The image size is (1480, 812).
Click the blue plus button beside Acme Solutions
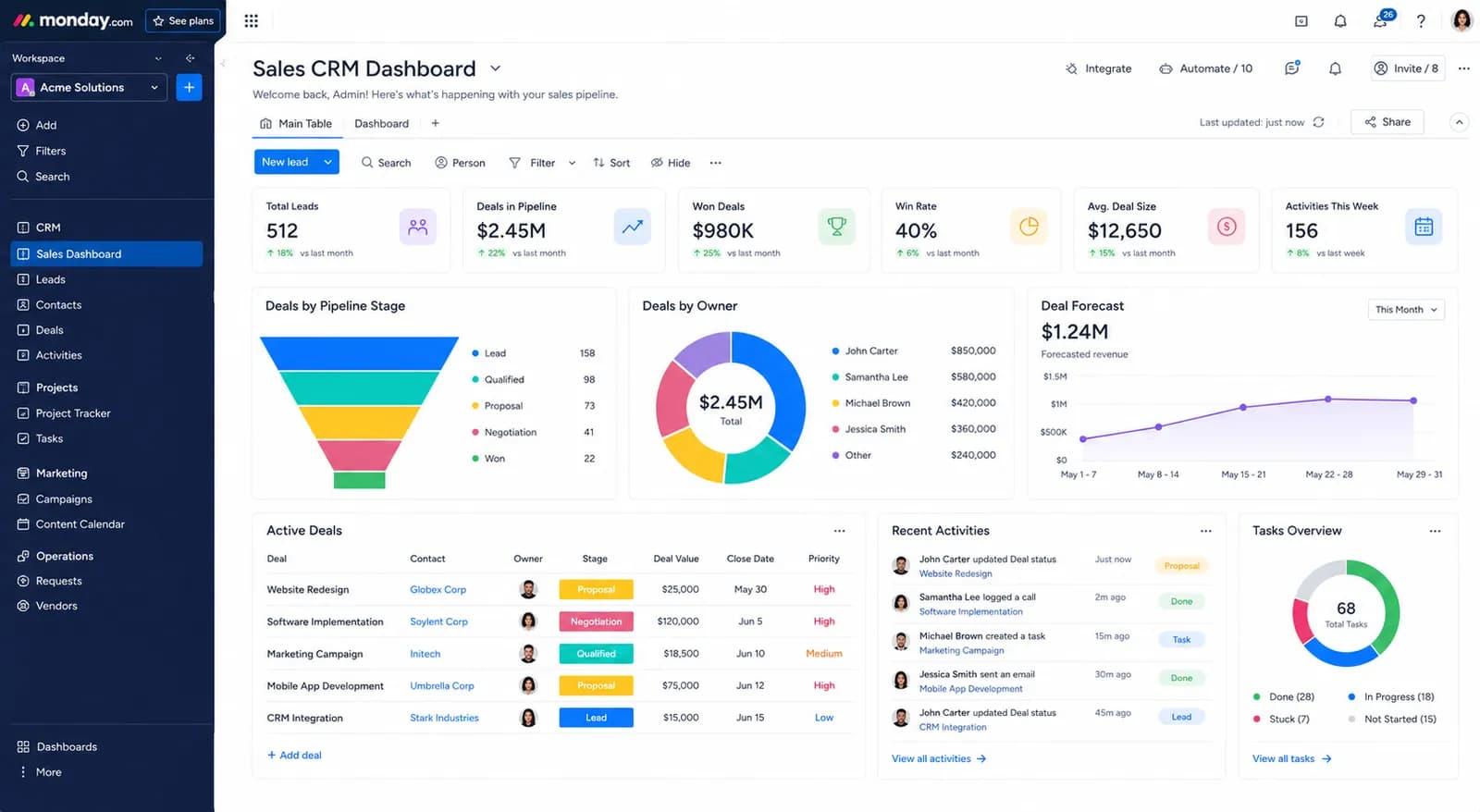pyautogui.click(x=189, y=87)
